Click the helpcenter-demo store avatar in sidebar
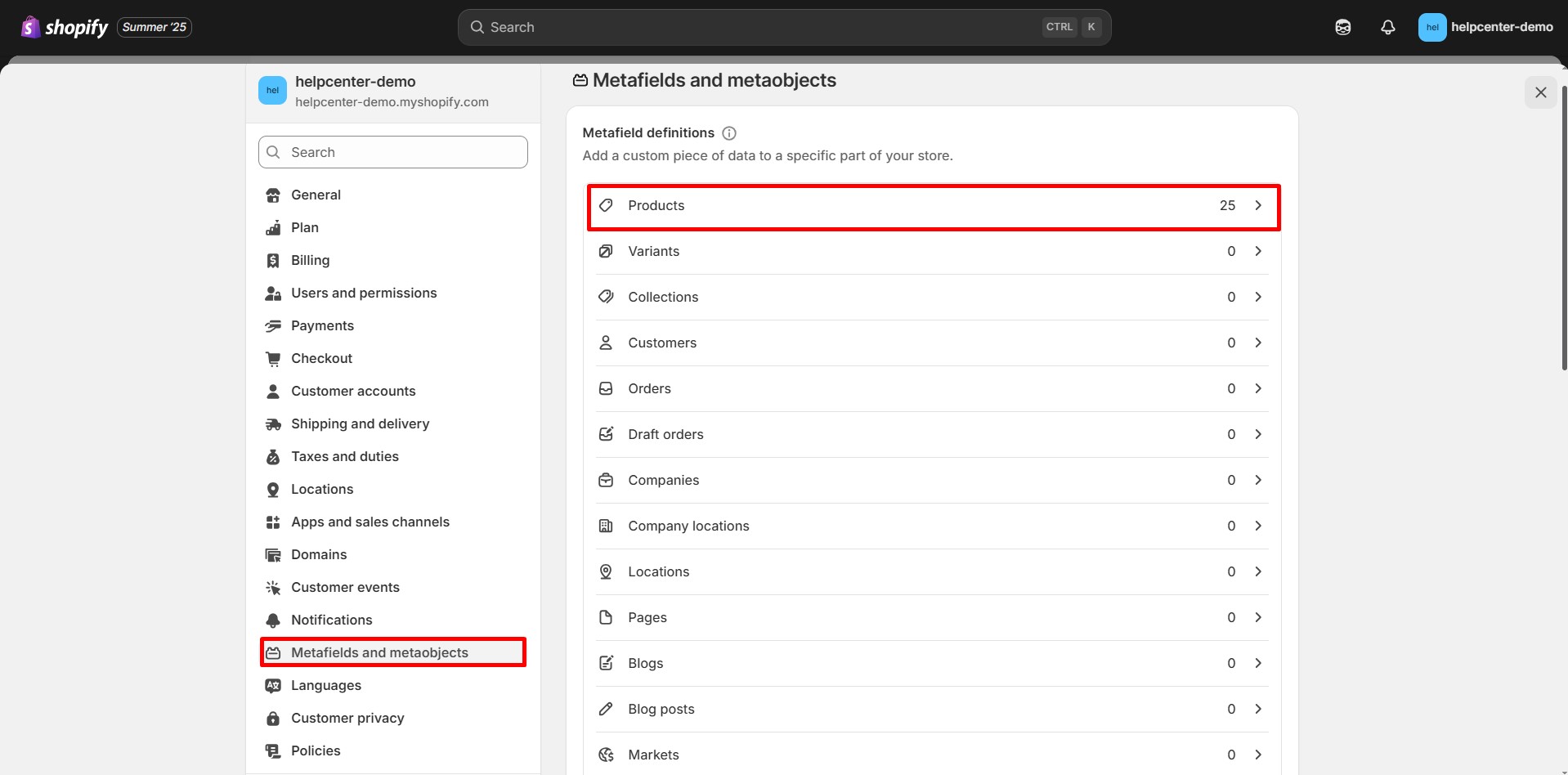This screenshot has width=1568, height=775. click(273, 91)
